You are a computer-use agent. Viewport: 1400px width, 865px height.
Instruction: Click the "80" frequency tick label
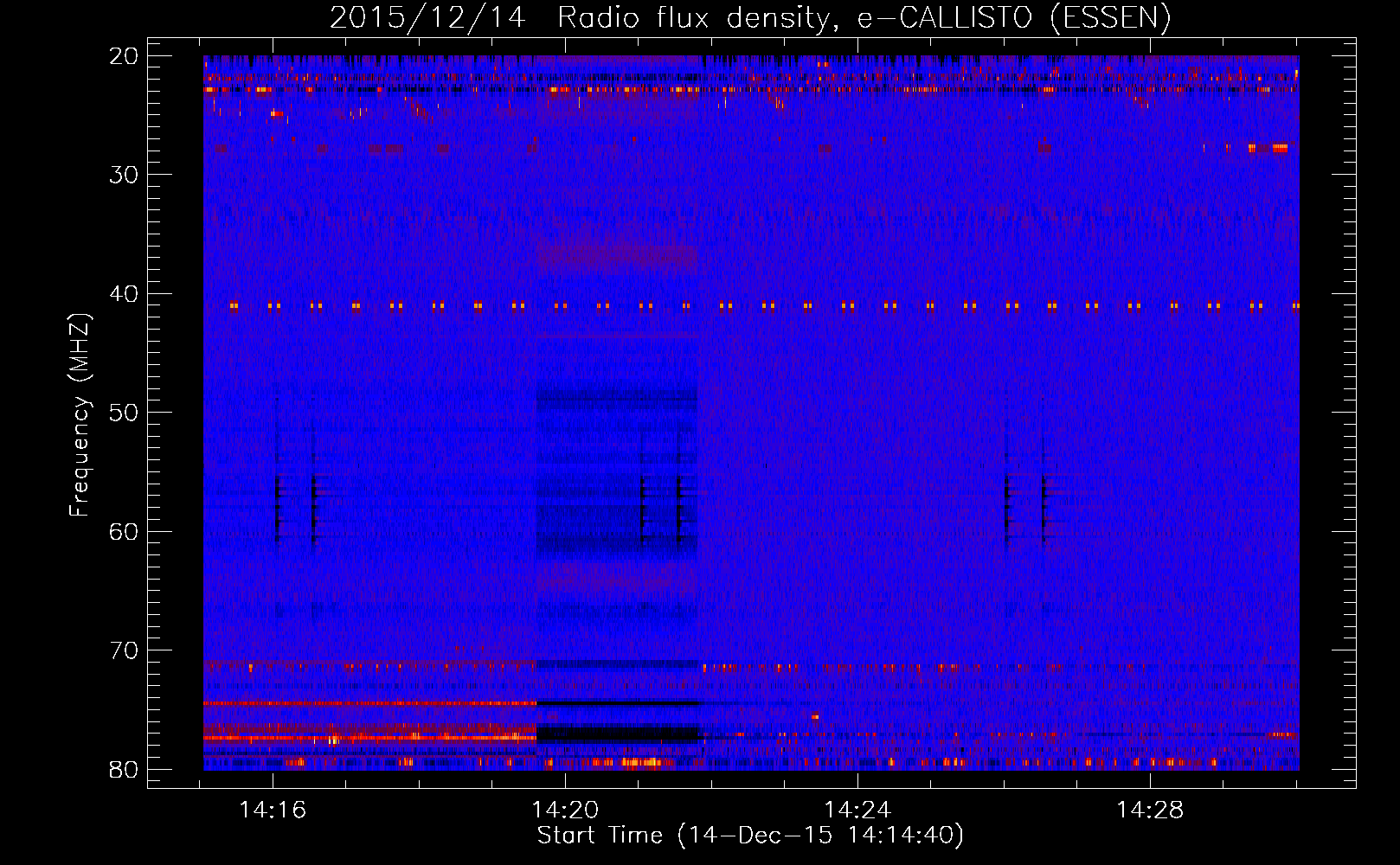(x=125, y=769)
